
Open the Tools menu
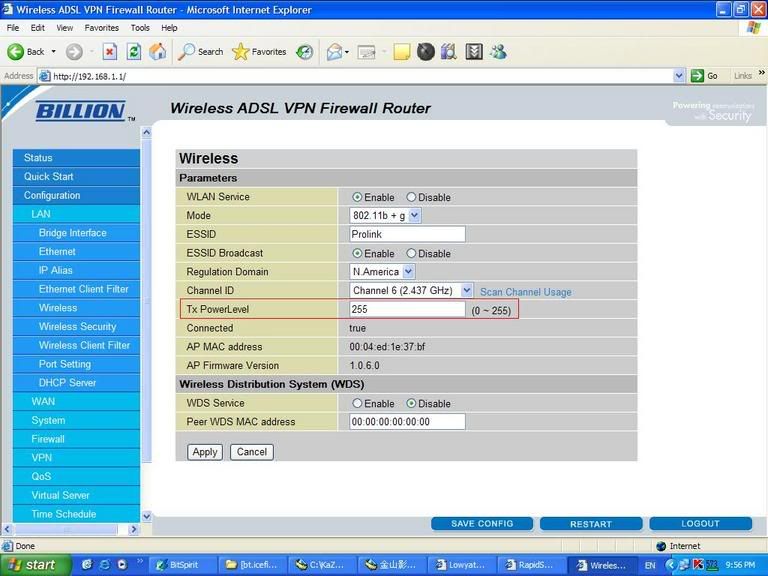pos(140,28)
